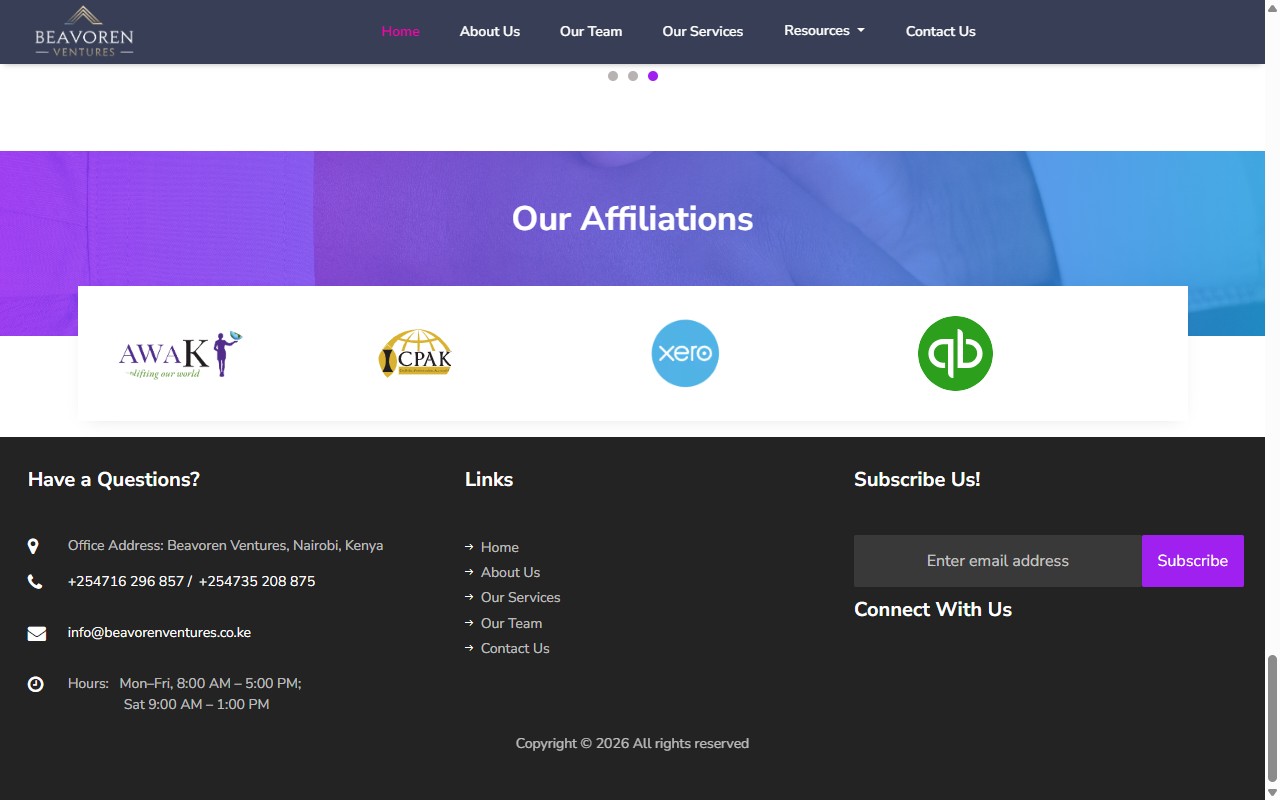The height and width of the screenshot is (800, 1280).
Task: Follow the footer Home link
Action: (500, 547)
